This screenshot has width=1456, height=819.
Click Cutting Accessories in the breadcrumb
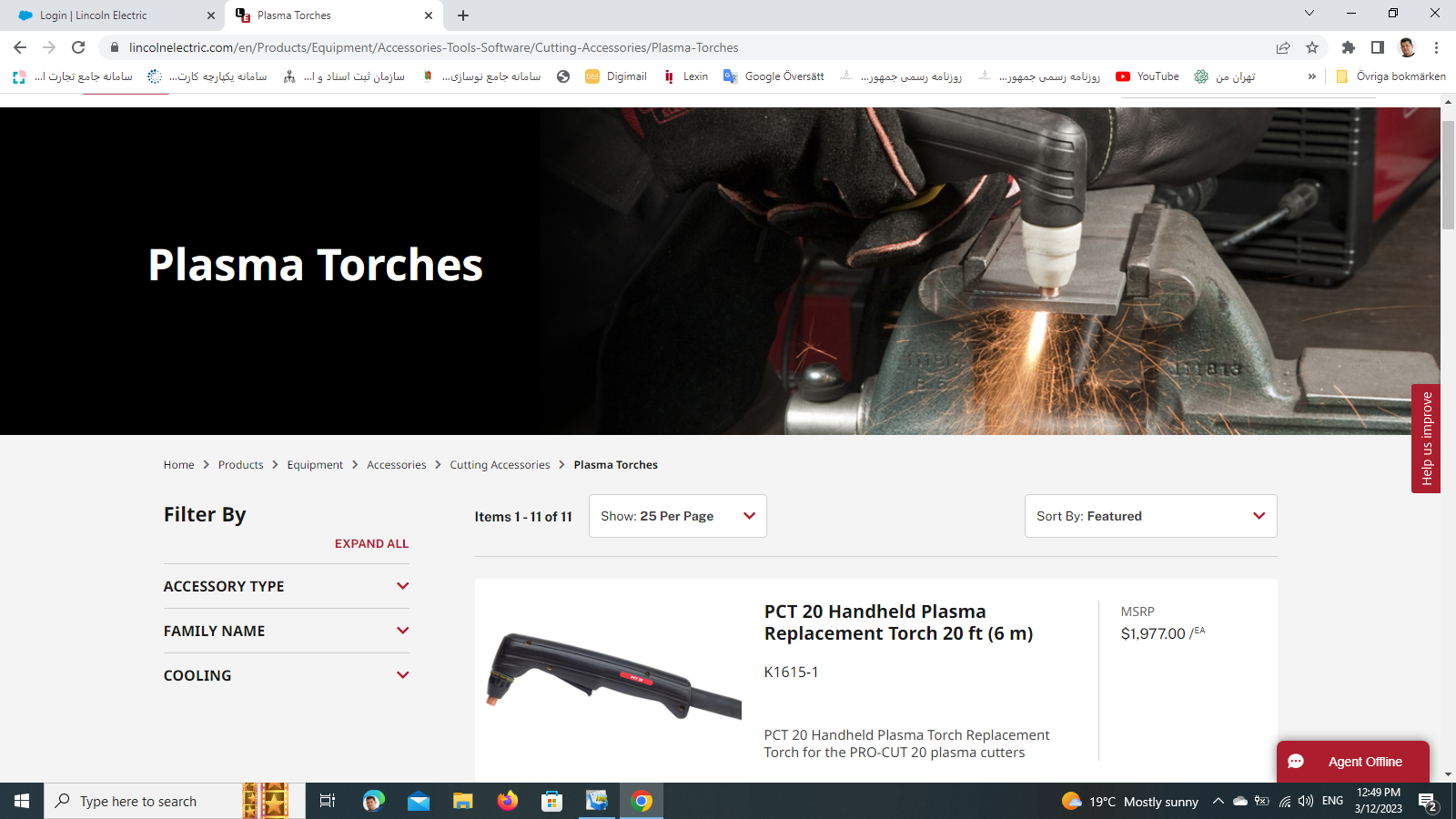click(500, 465)
